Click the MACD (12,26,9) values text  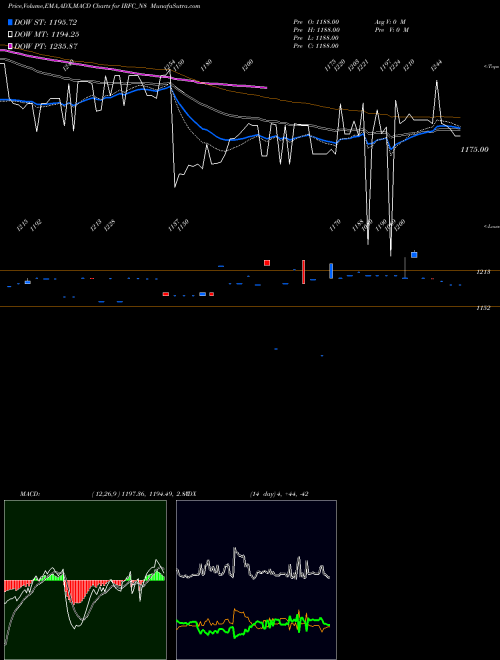tap(139, 494)
